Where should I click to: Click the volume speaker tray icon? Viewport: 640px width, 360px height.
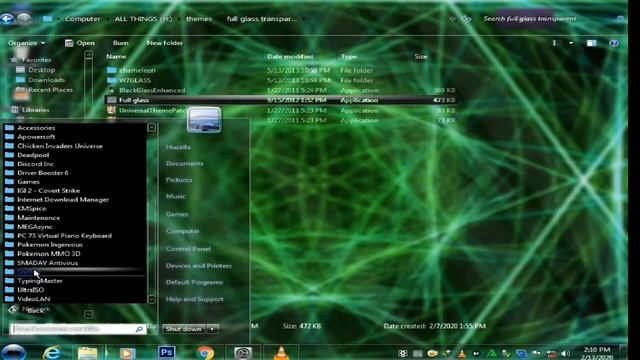pos(565,354)
